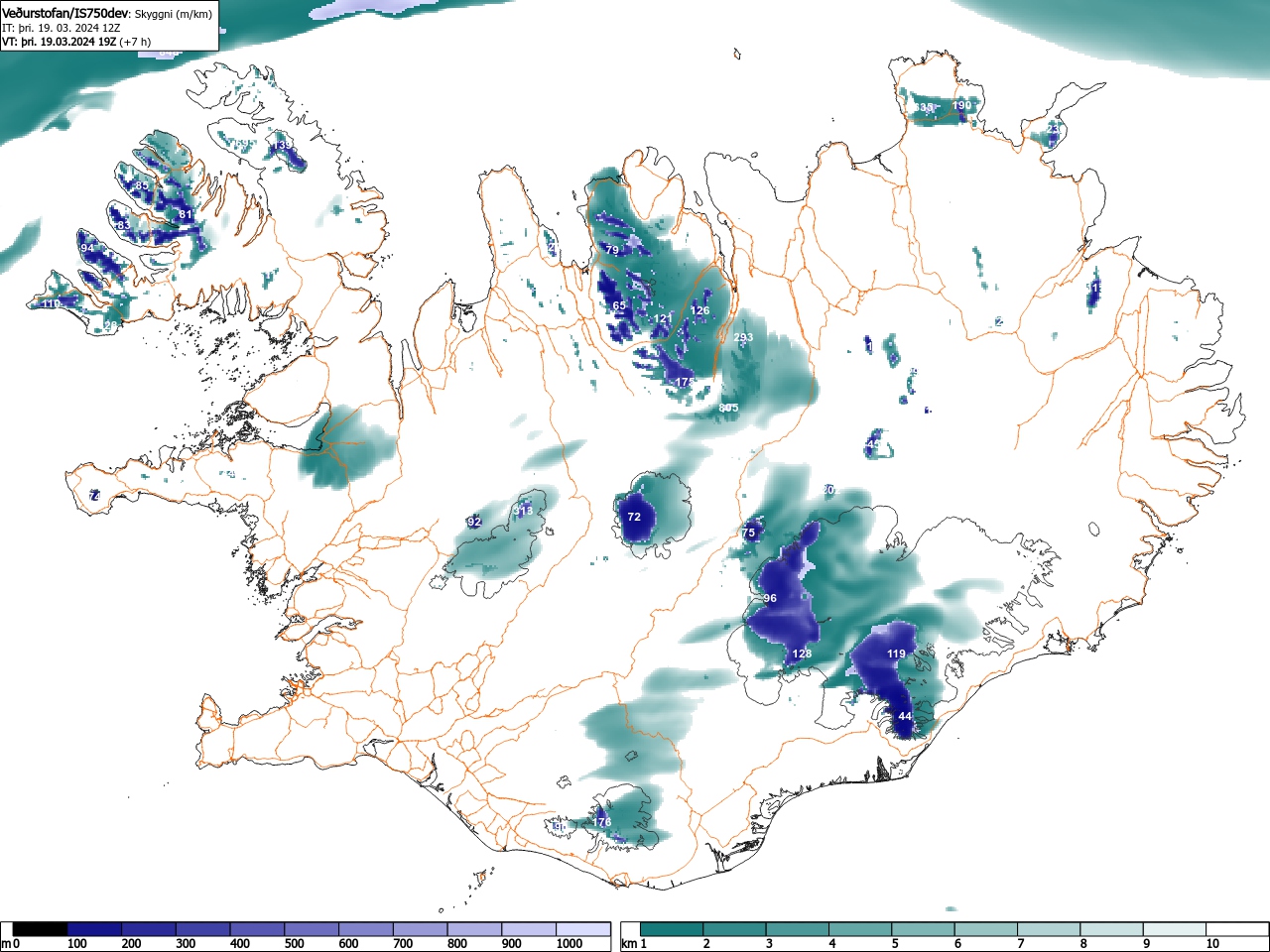Click the black 0–100 m legend swatch

point(41,929)
